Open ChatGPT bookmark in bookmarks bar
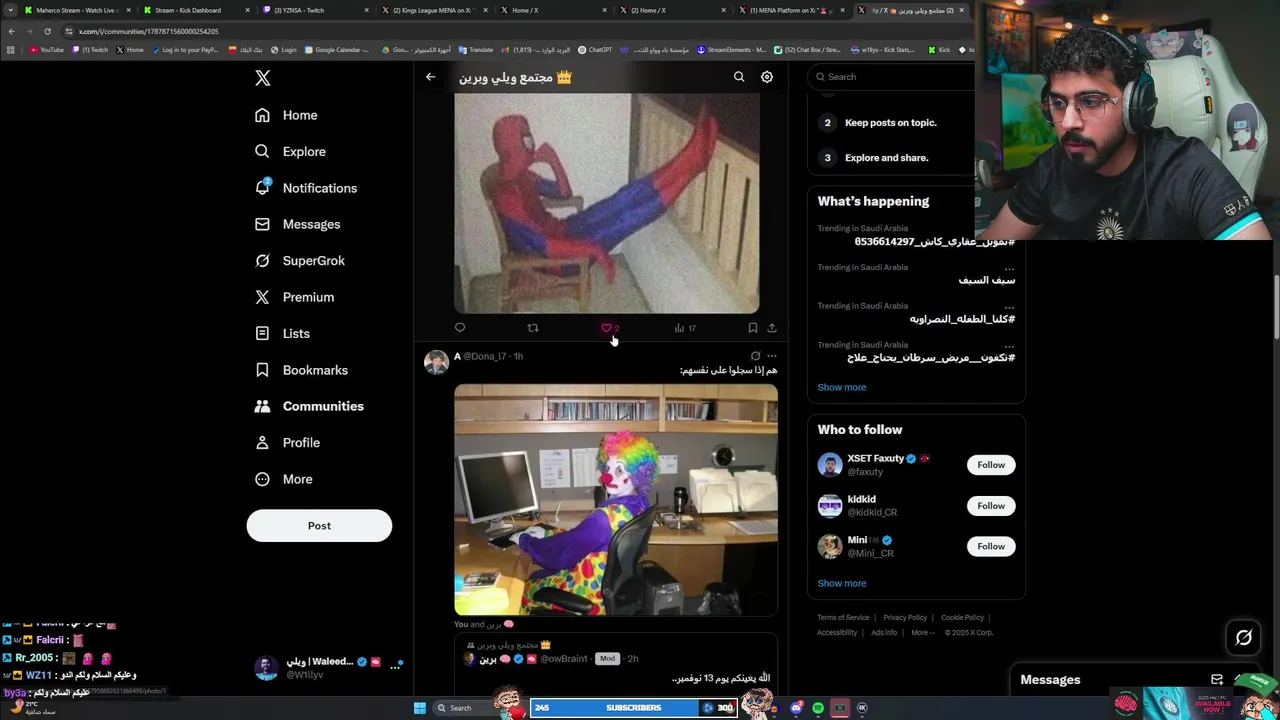The image size is (1280, 720). click(x=595, y=50)
